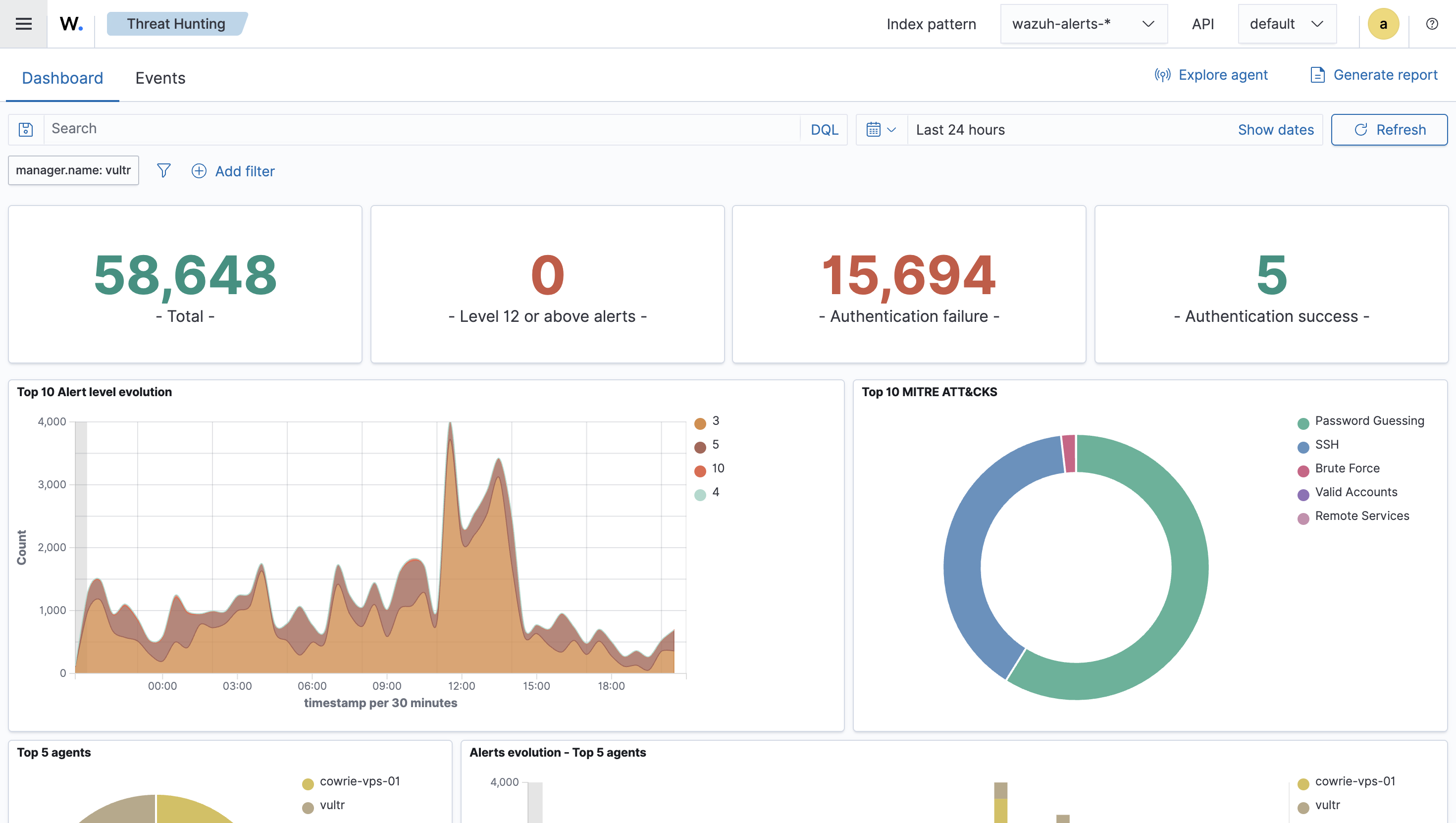The height and width of the screenshot is (823, 1456).
Task: Open the calendar quick date menu
Action: 881,129
